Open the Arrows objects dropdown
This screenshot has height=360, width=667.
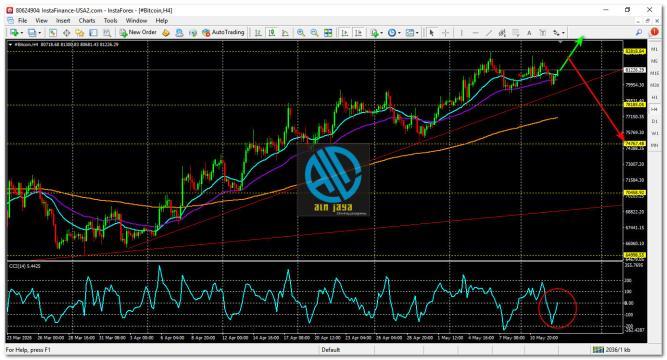click(x=559, y=32)
